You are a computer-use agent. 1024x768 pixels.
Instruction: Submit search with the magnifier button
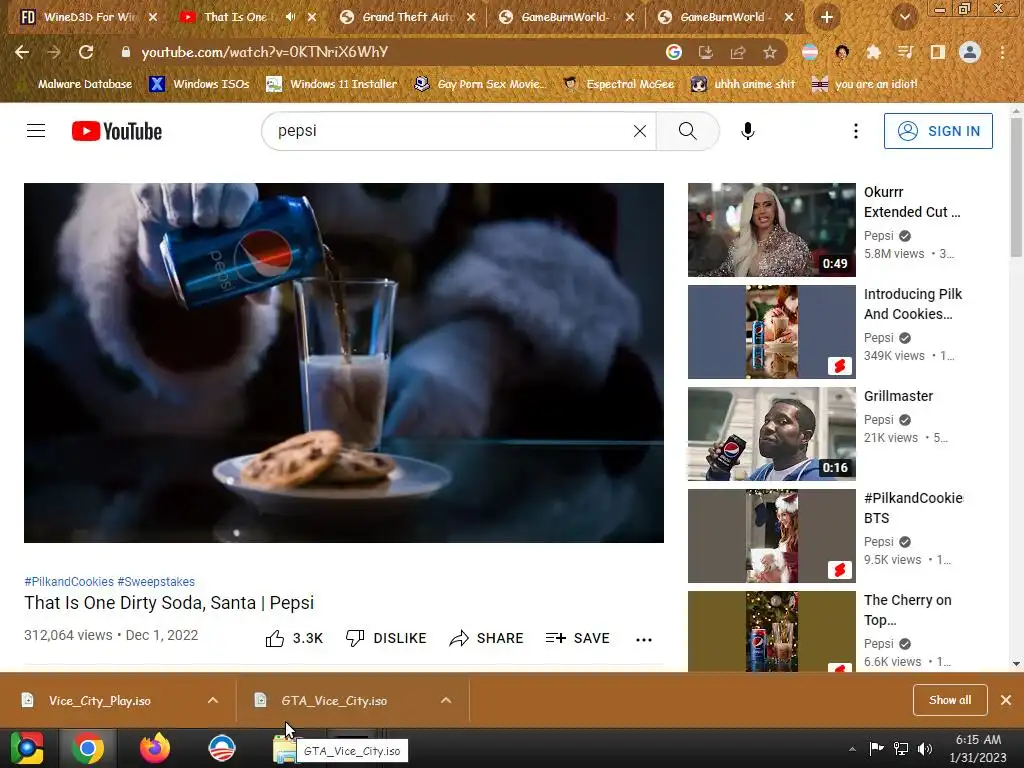click(687, 131)
